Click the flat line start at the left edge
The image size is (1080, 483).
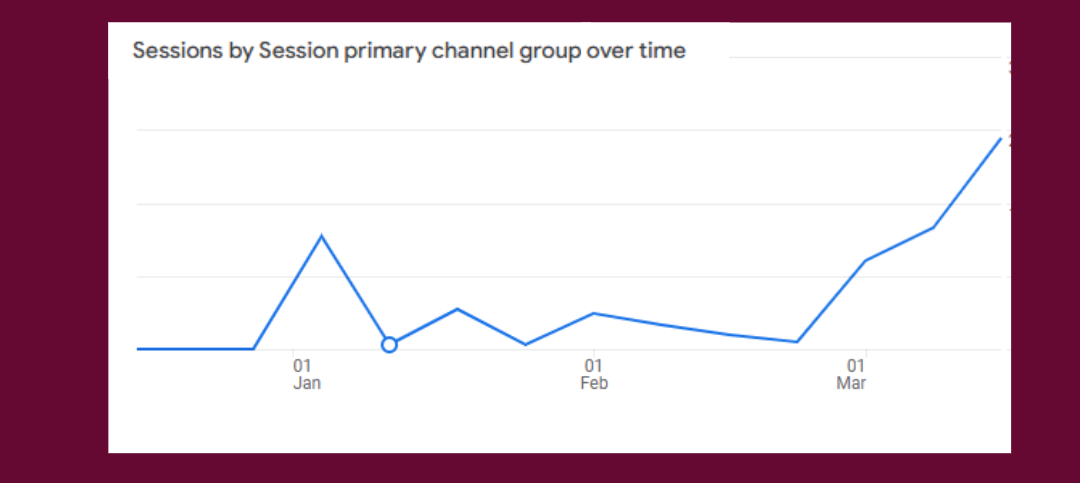[140, 349]
